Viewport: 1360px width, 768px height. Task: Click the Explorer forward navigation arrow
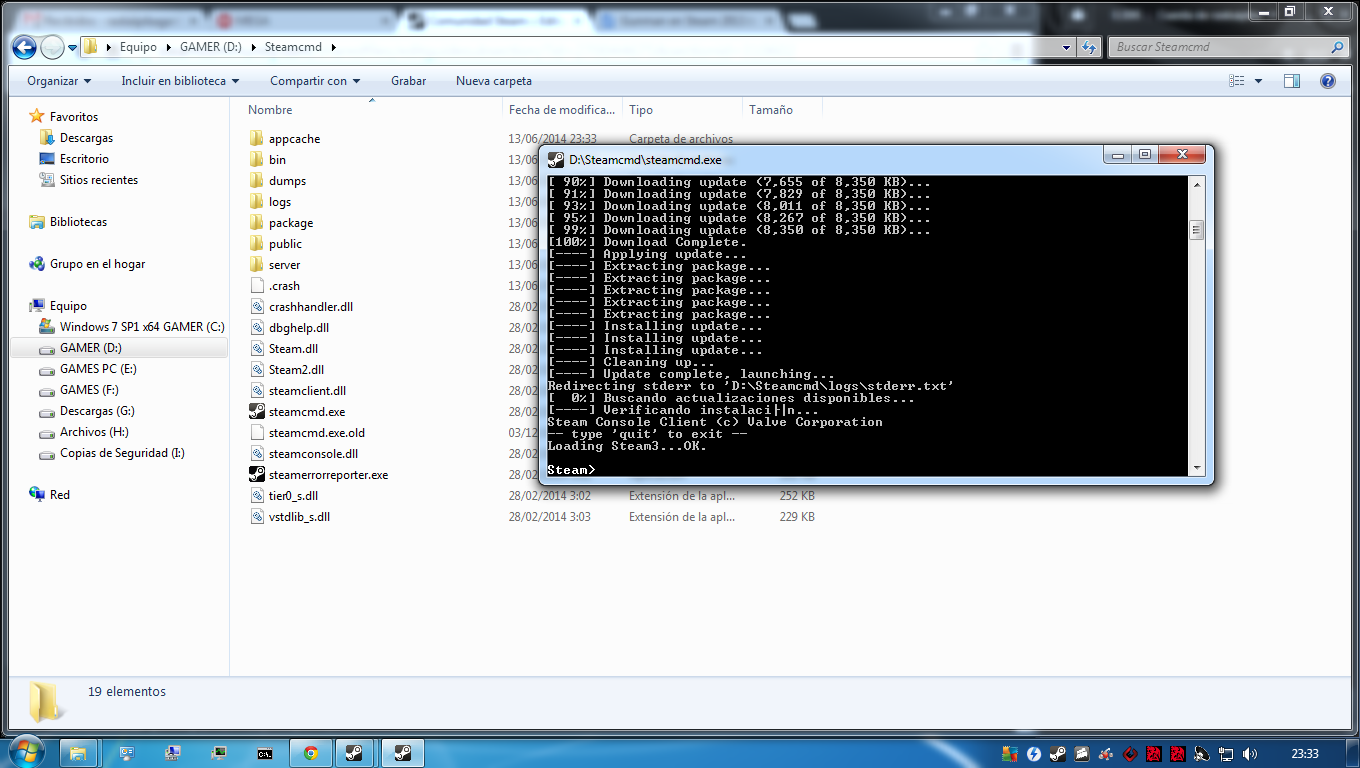click(x=52, y=47)
